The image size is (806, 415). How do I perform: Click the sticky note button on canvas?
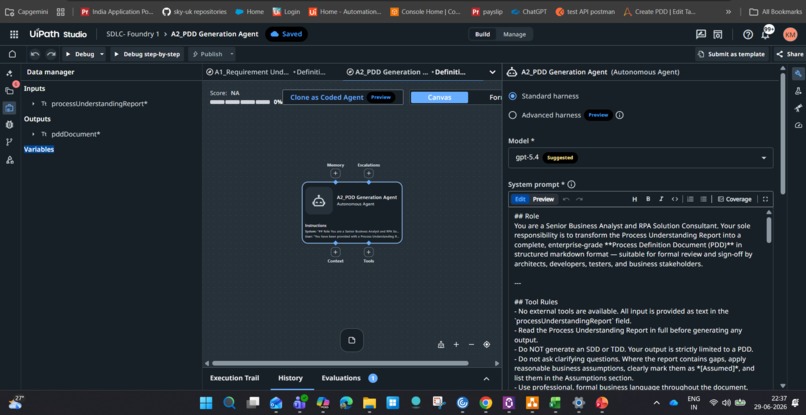[352, 340]
